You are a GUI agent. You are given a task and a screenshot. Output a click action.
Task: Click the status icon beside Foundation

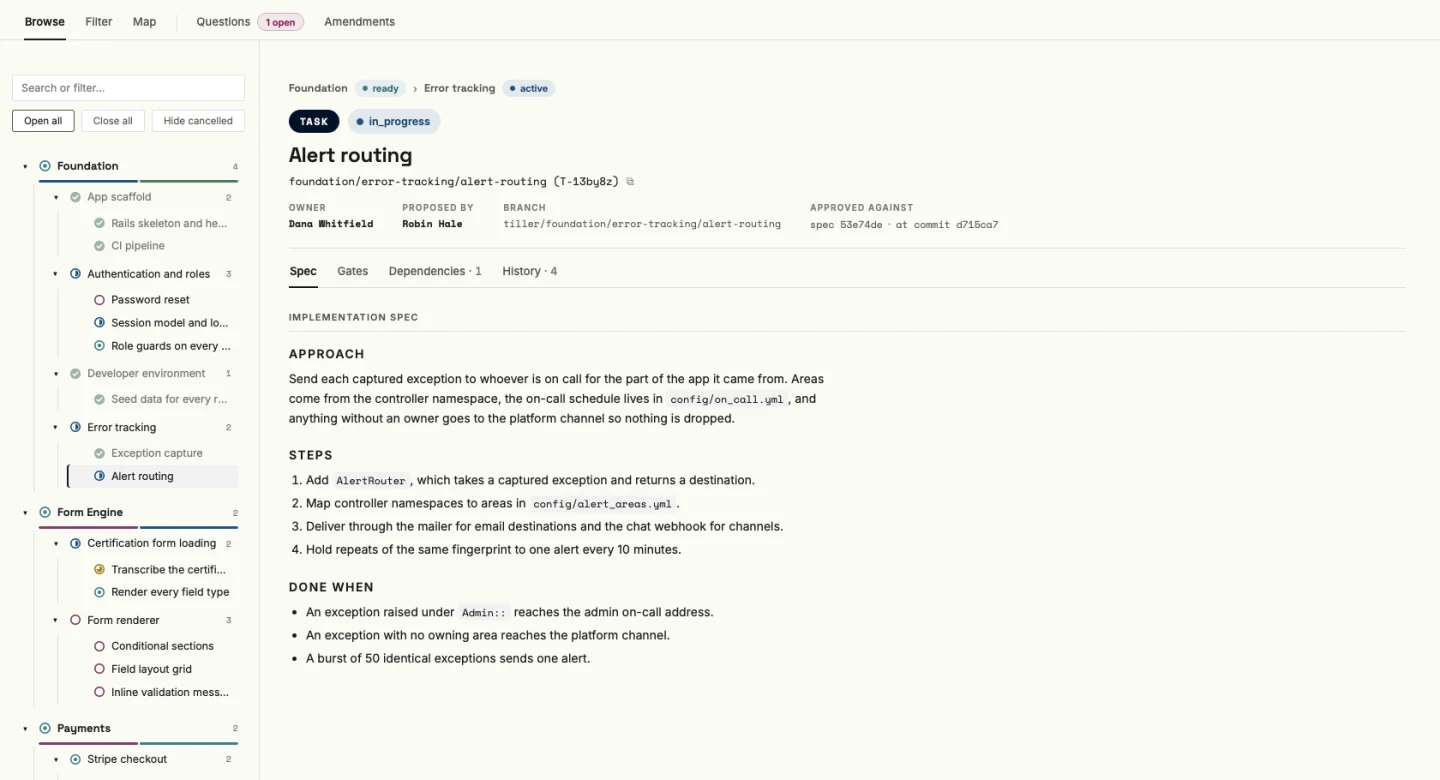(45, 166)
